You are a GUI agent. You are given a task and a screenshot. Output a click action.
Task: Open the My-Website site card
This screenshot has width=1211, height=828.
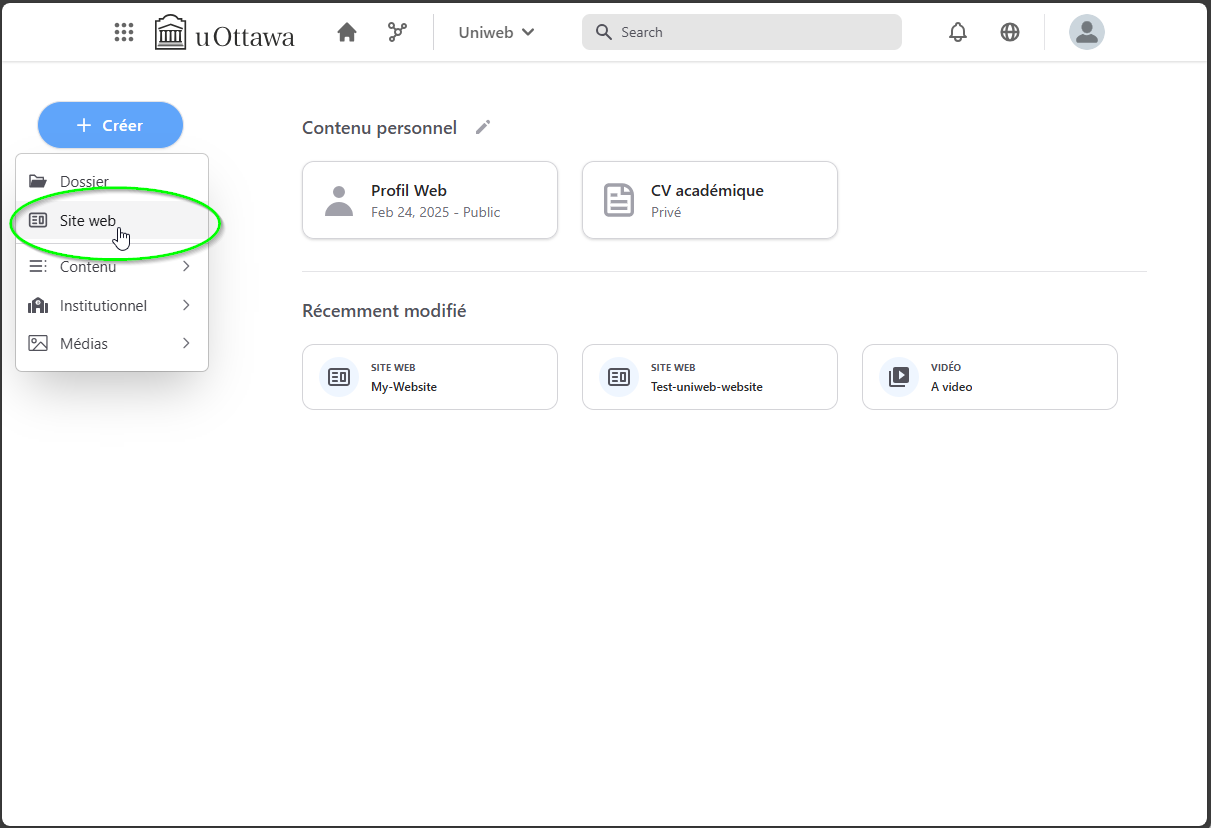(x=429, y=377)
